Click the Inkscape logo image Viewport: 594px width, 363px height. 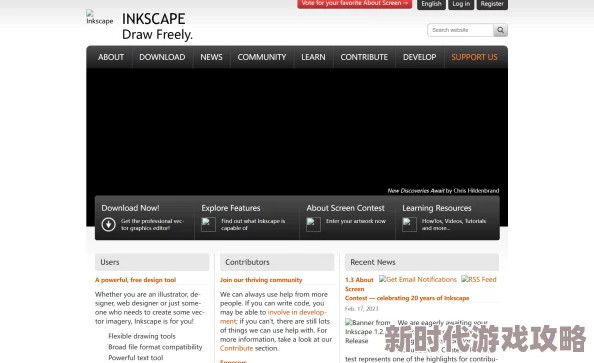tap(99, 17)
